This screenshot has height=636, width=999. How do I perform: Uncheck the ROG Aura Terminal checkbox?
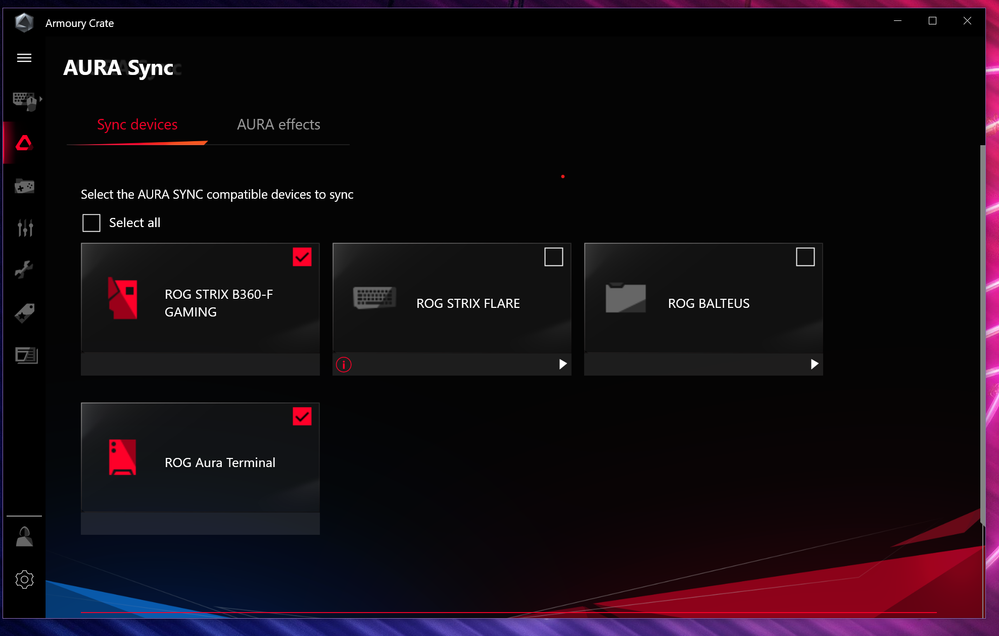302,416
